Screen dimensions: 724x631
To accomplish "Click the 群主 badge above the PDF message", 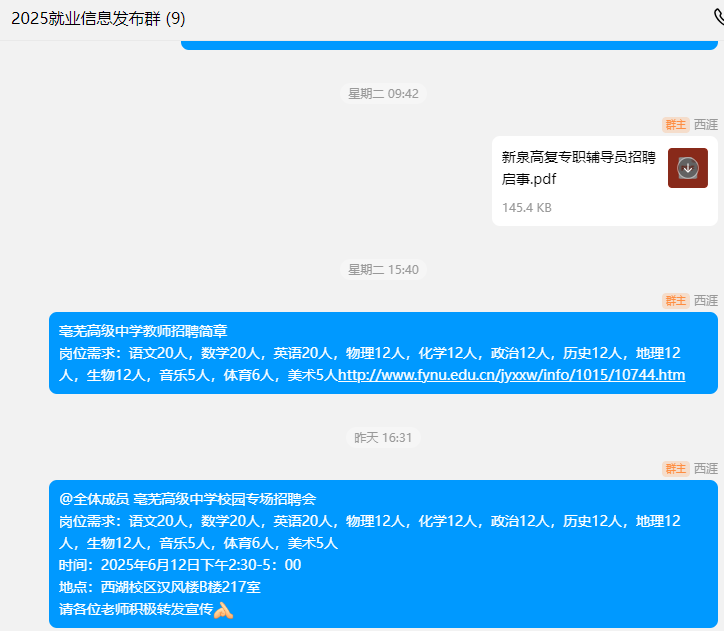I will [676, 125].
